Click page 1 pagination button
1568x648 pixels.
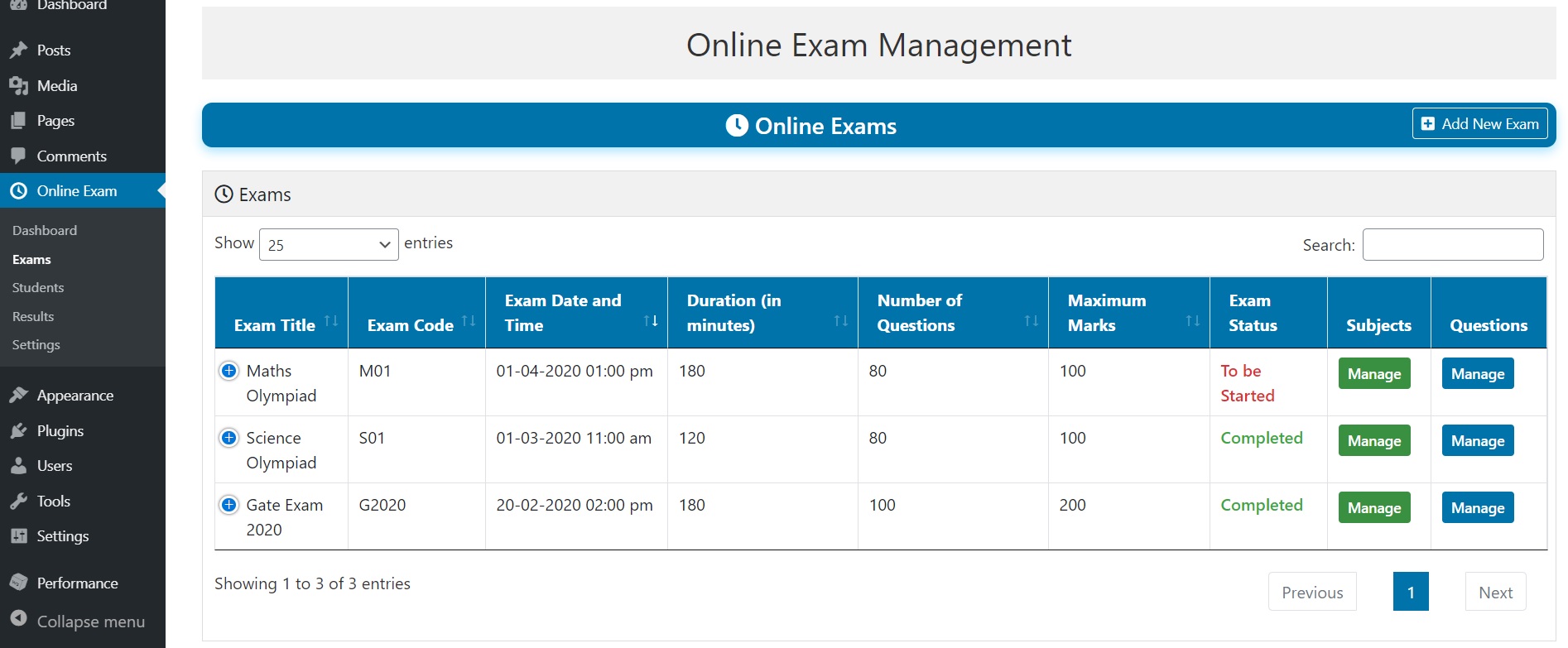pyautogui.click(x=1411, y=592)
